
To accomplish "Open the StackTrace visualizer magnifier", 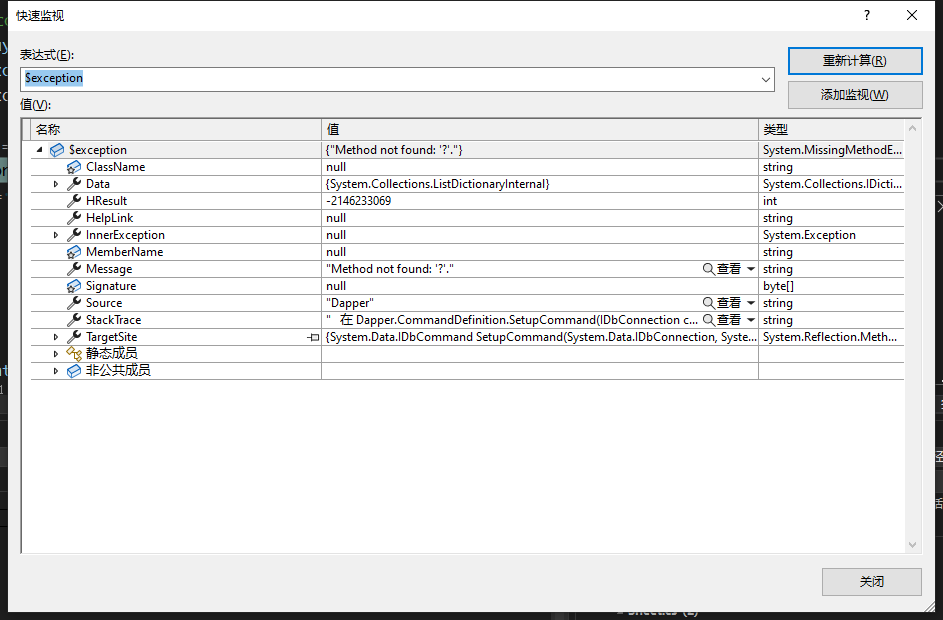I will (x=708, y=319).
